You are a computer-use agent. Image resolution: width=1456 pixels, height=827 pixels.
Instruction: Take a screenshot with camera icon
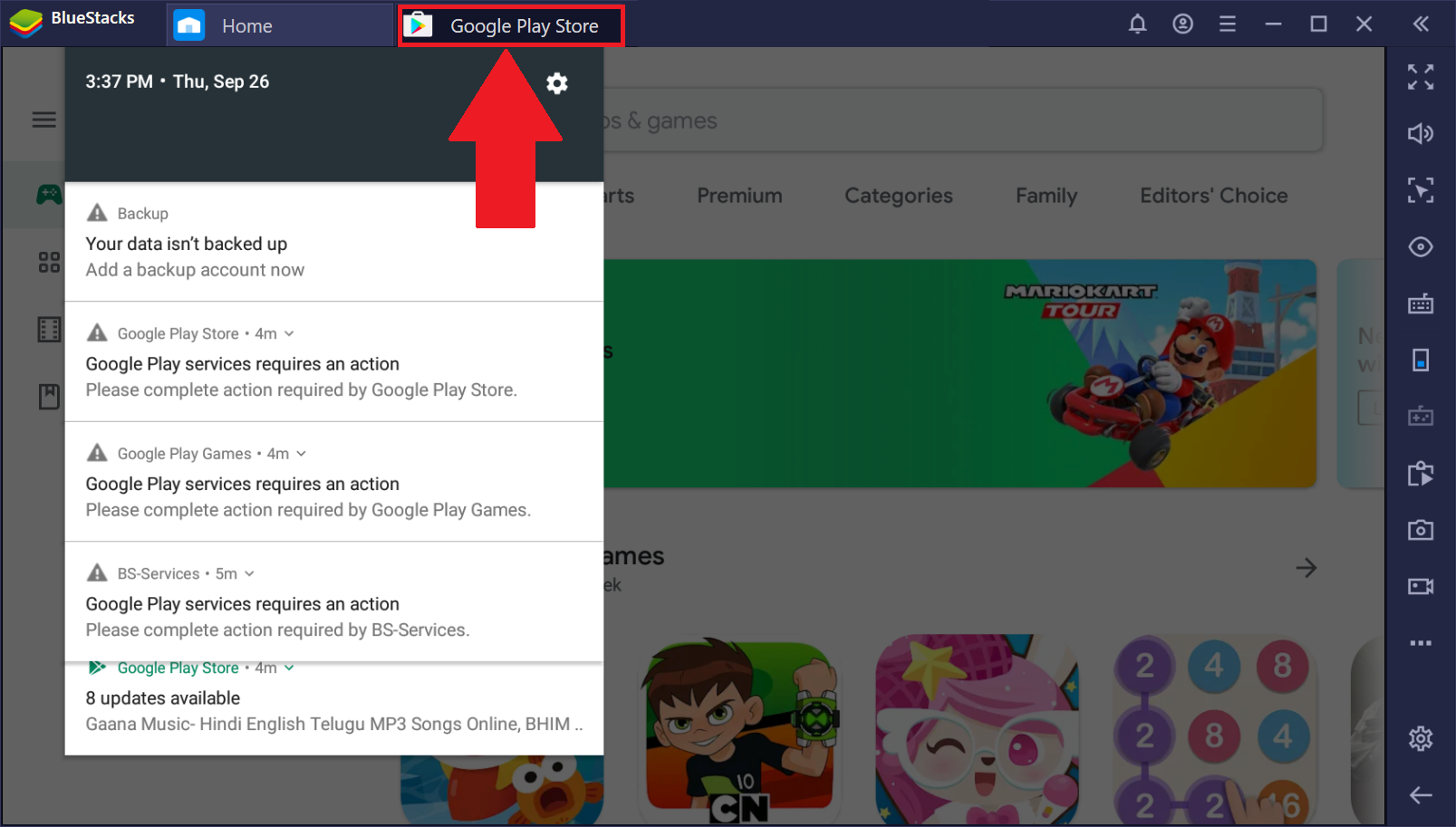point(1421,530)
